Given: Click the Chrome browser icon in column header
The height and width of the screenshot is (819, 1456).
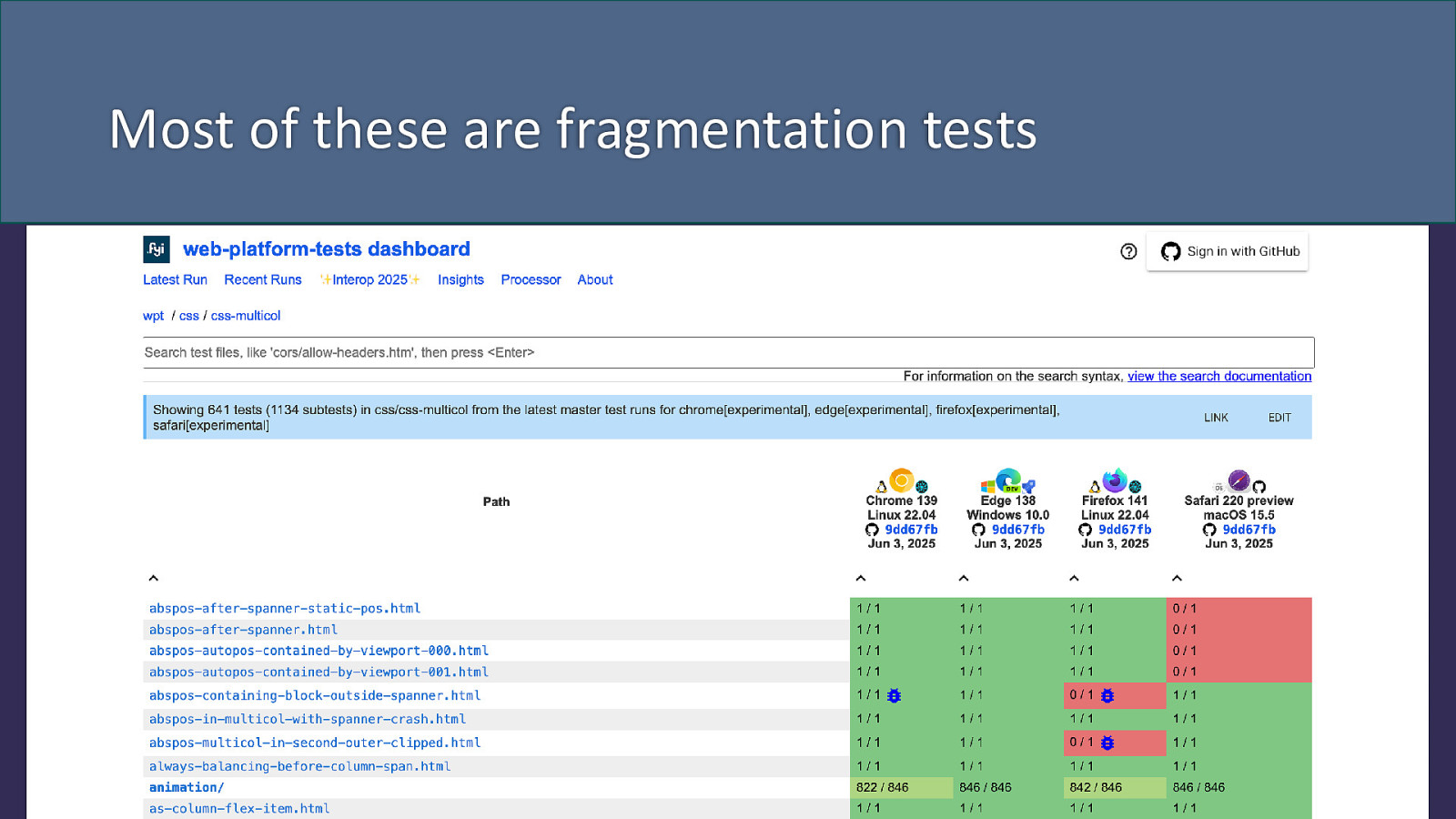Looking at the screenshot, I should [x=902, y=480].
